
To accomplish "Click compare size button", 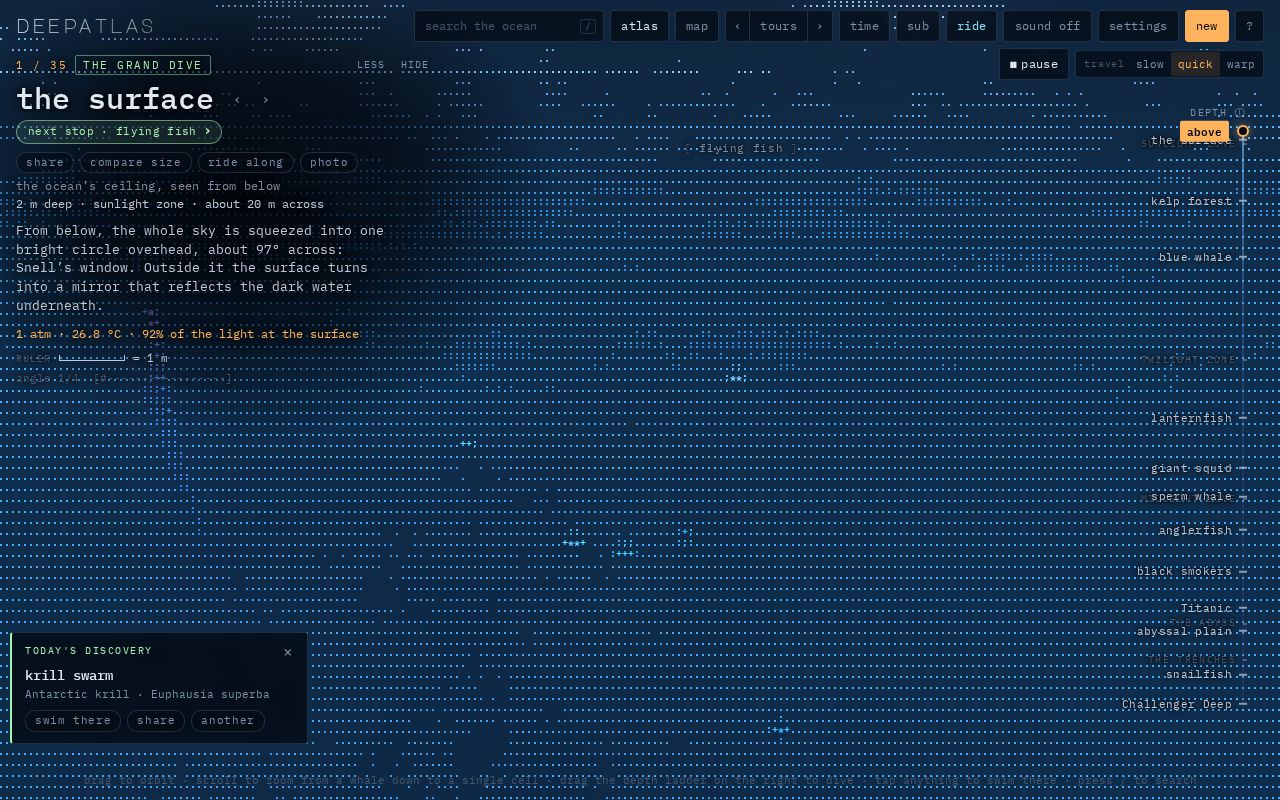I will pos(136,162).
